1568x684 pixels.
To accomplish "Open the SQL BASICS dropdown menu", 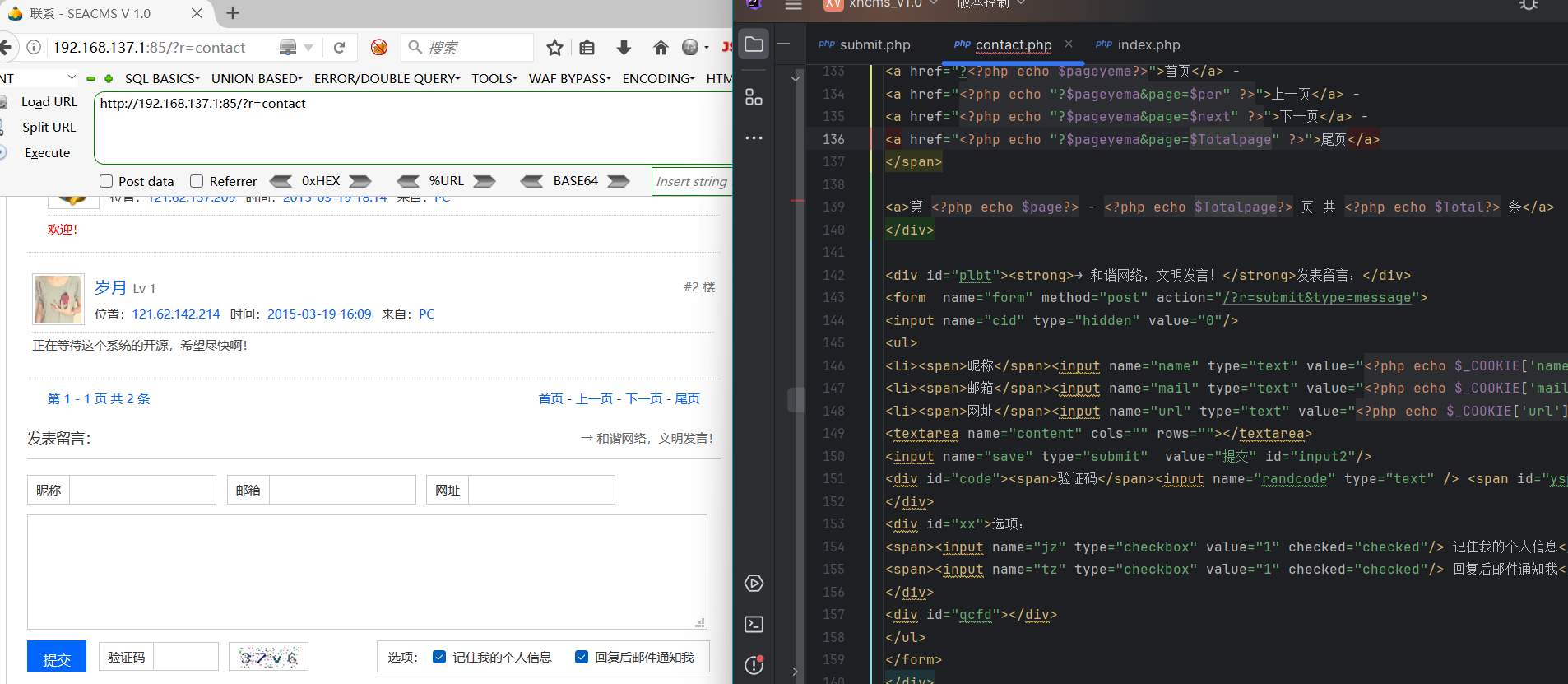I will pos(162,78).
